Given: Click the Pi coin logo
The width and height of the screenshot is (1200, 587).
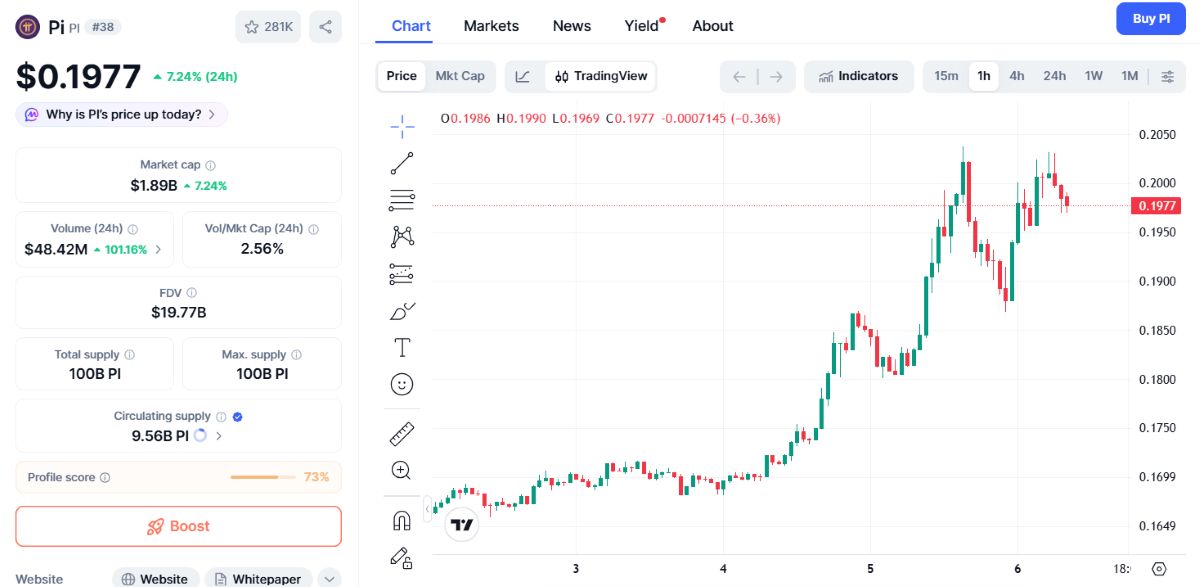Looking at the screenshot, I should coord(27,27).
